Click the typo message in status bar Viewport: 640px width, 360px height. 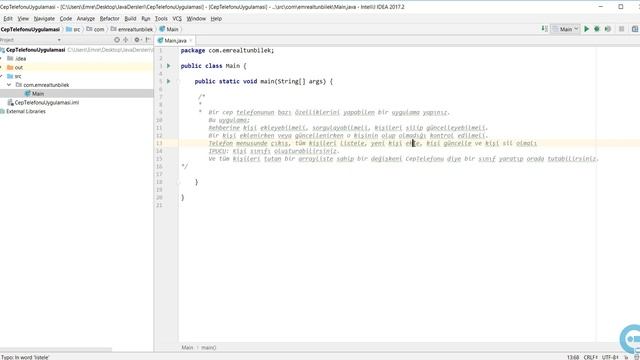coord(25,357)
